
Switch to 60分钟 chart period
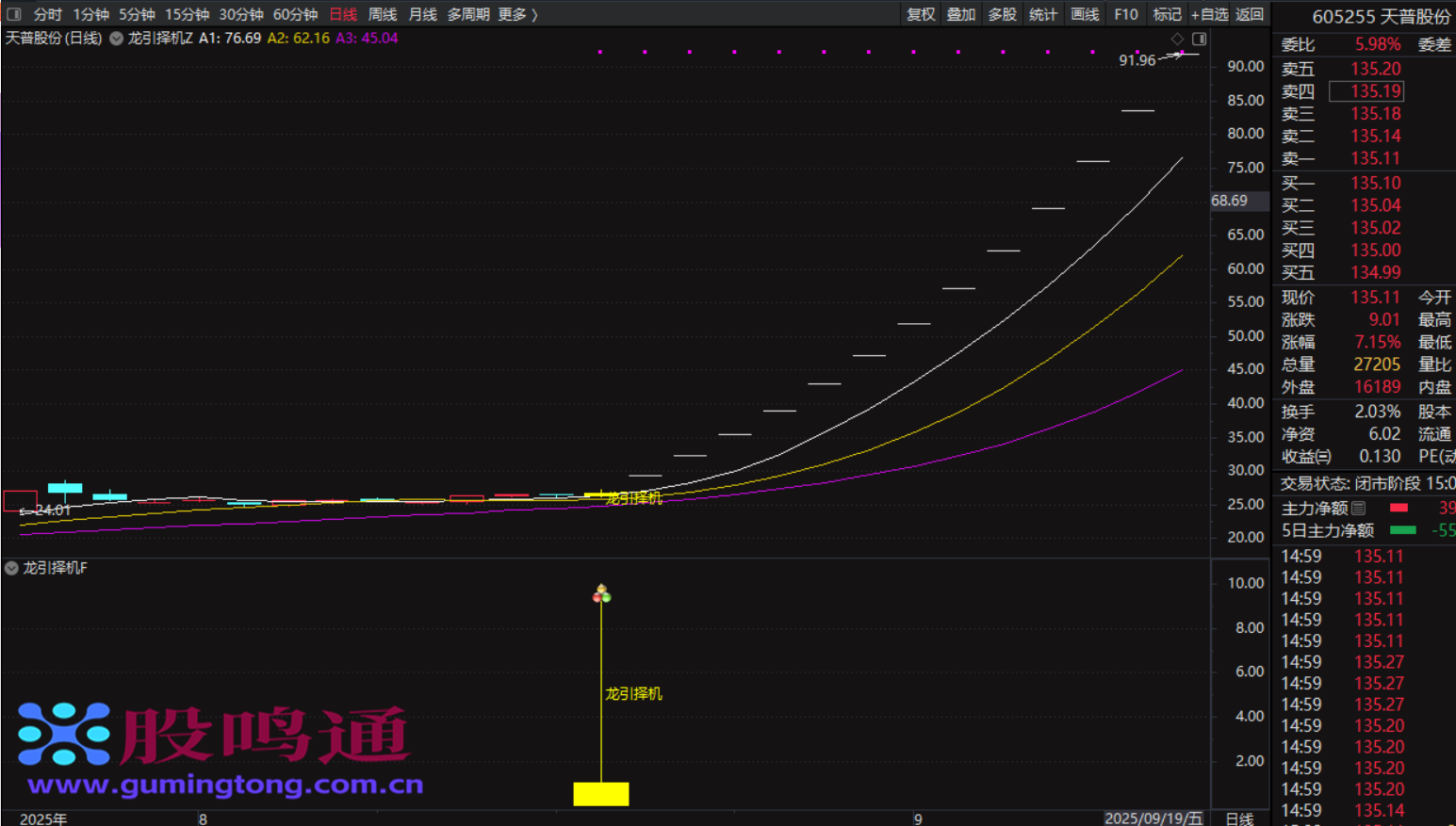(295, 14)
